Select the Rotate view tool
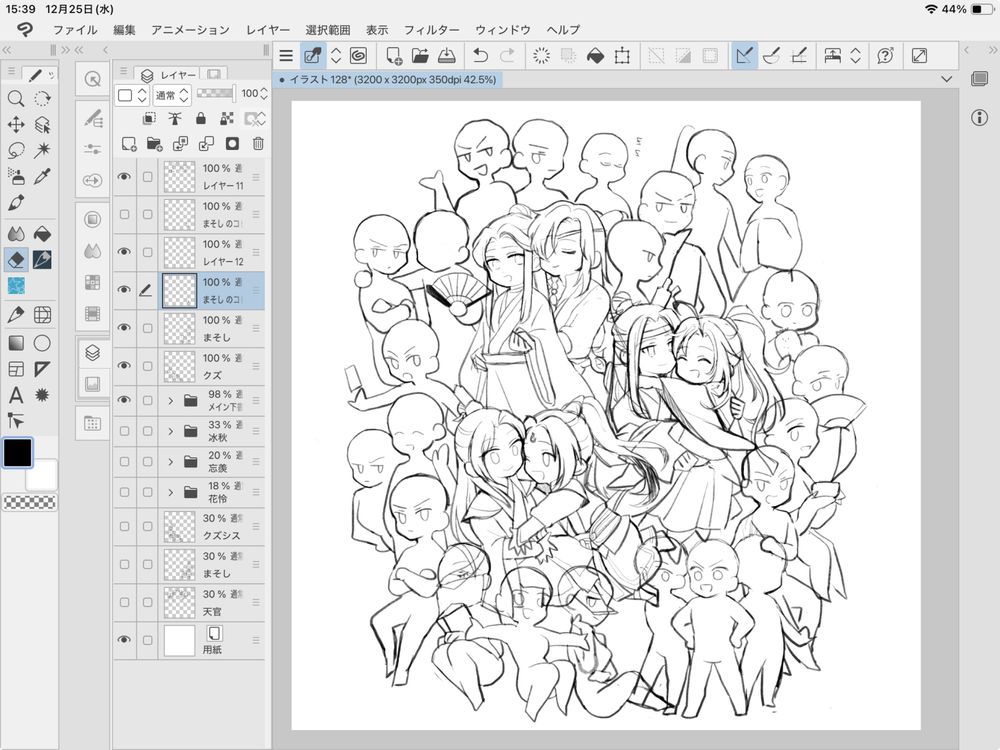This screenshot has height=750, width=1000. click(x=42, y=98)
